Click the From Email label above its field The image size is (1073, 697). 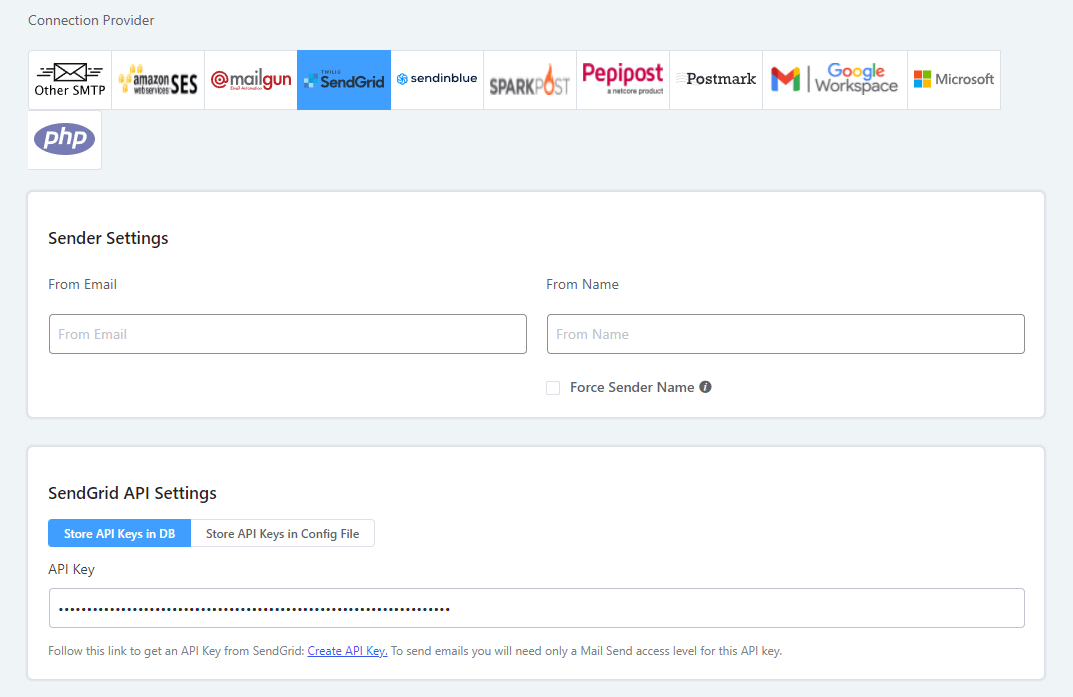pos(82,285)
